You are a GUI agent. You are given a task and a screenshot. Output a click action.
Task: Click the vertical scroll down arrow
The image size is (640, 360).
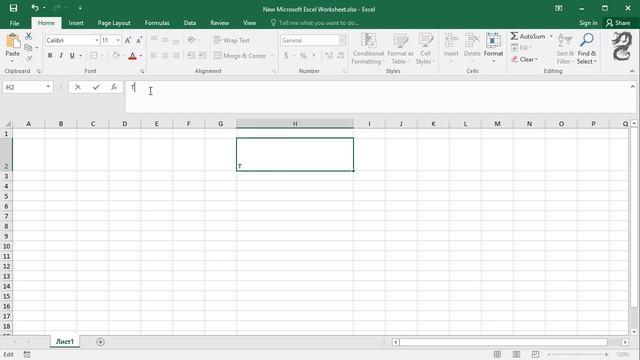click(x=633, y=332)
